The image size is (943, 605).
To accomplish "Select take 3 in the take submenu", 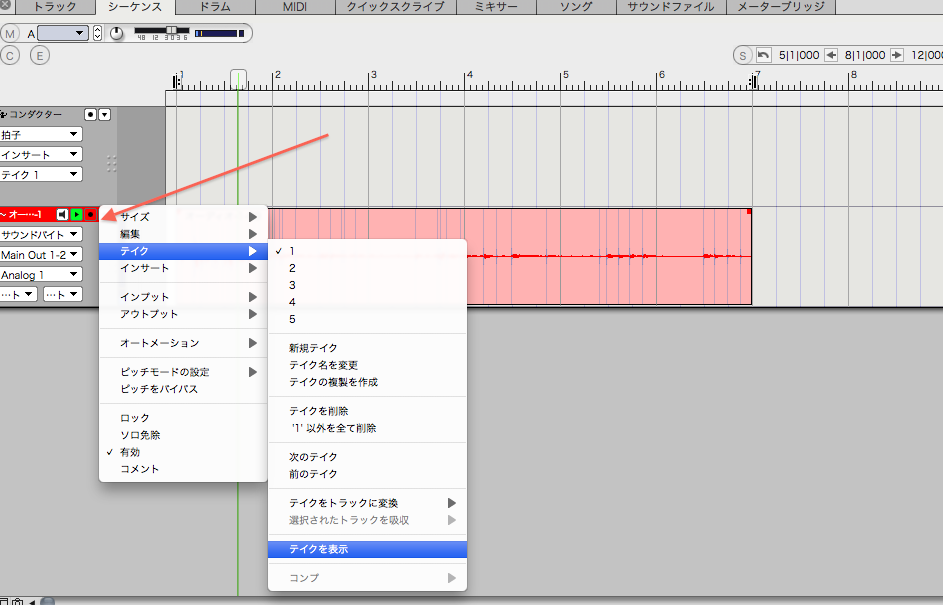I will point(367,285).
